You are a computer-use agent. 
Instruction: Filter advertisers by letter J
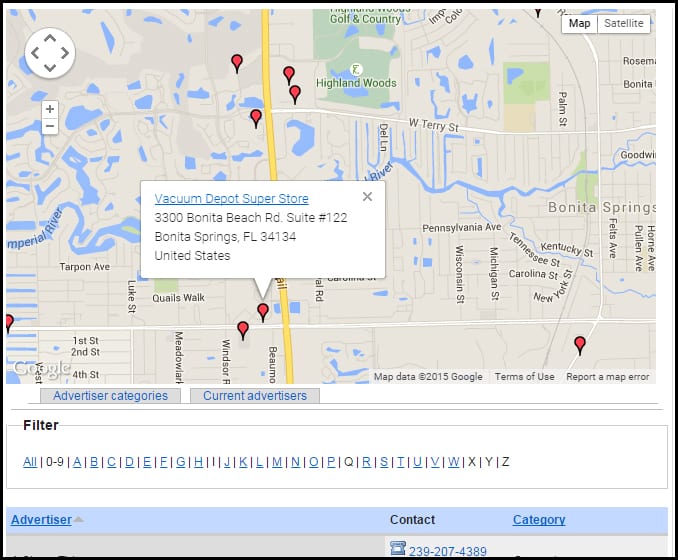pyautogui.click(x=227, y=462)
